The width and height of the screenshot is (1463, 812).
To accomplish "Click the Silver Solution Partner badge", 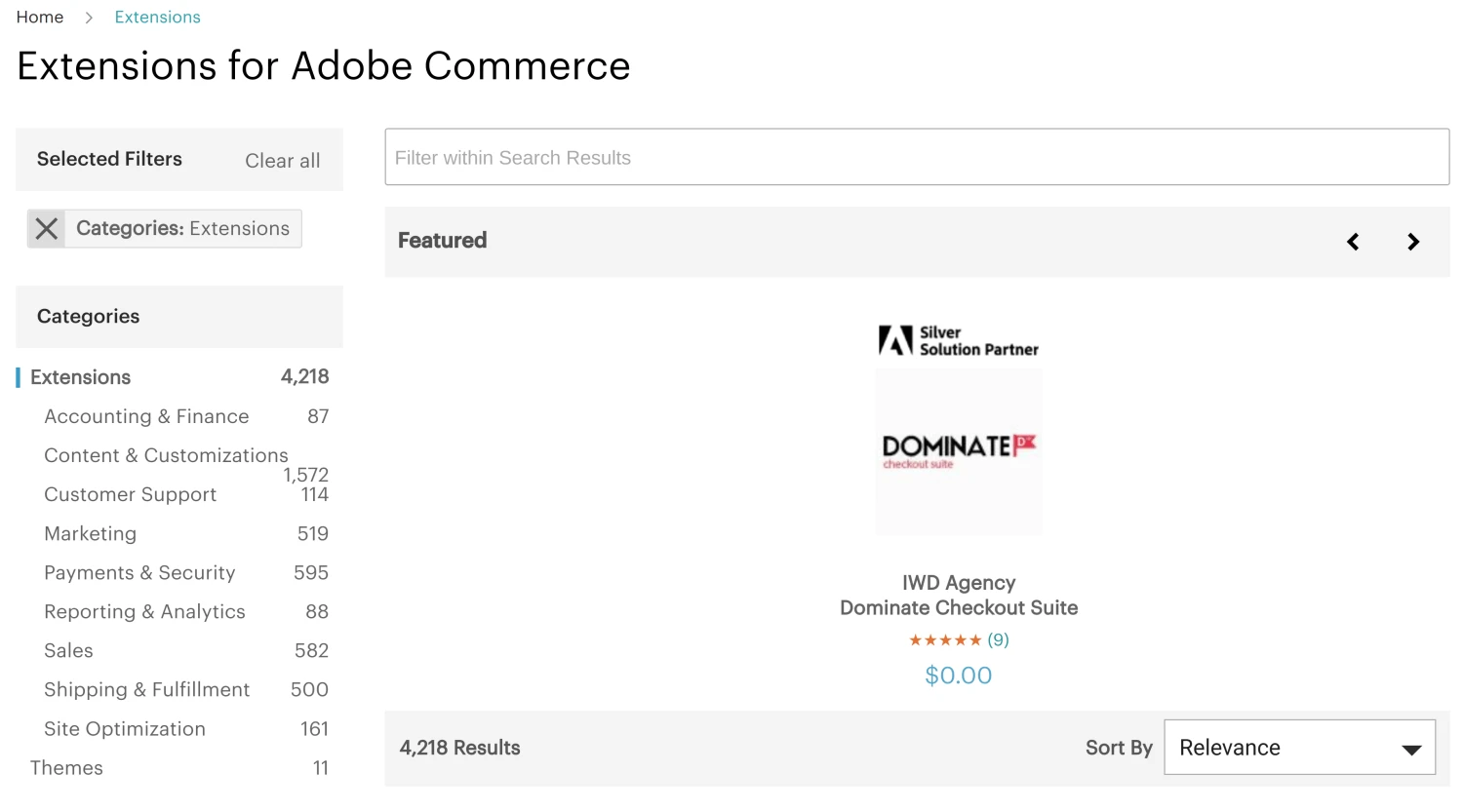I will tap(959, 341).
